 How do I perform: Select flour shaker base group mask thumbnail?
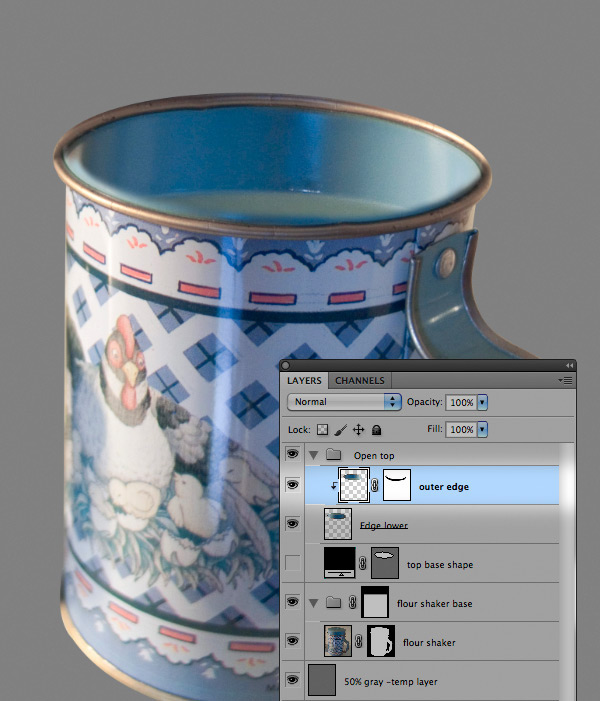coord(375,602)
